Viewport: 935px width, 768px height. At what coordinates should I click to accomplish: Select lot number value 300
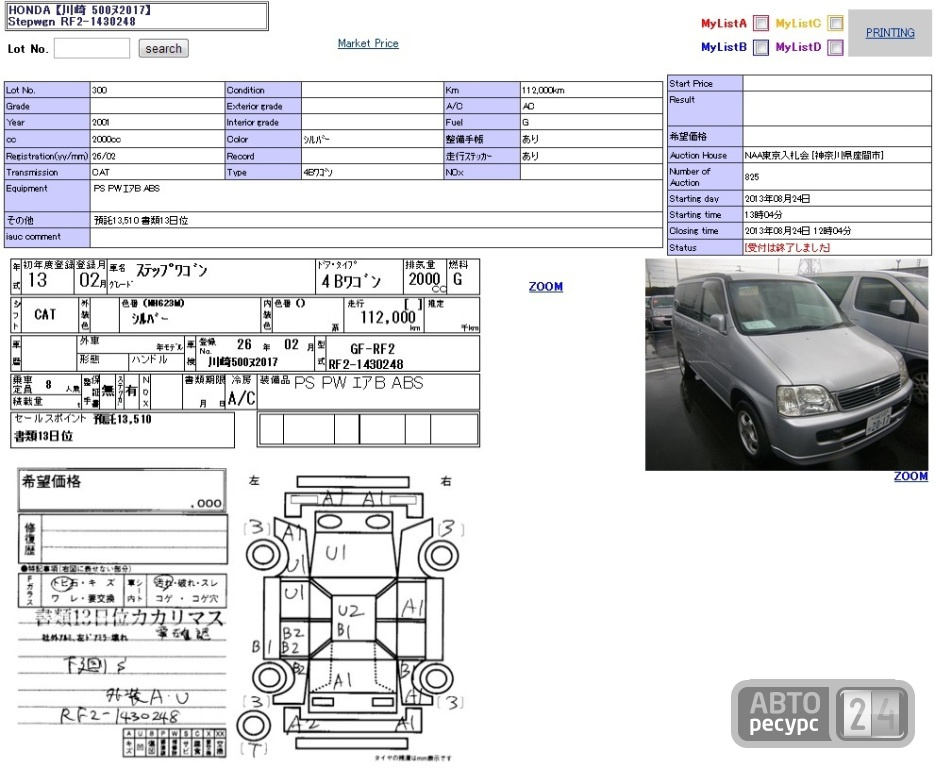coord(99,90)
